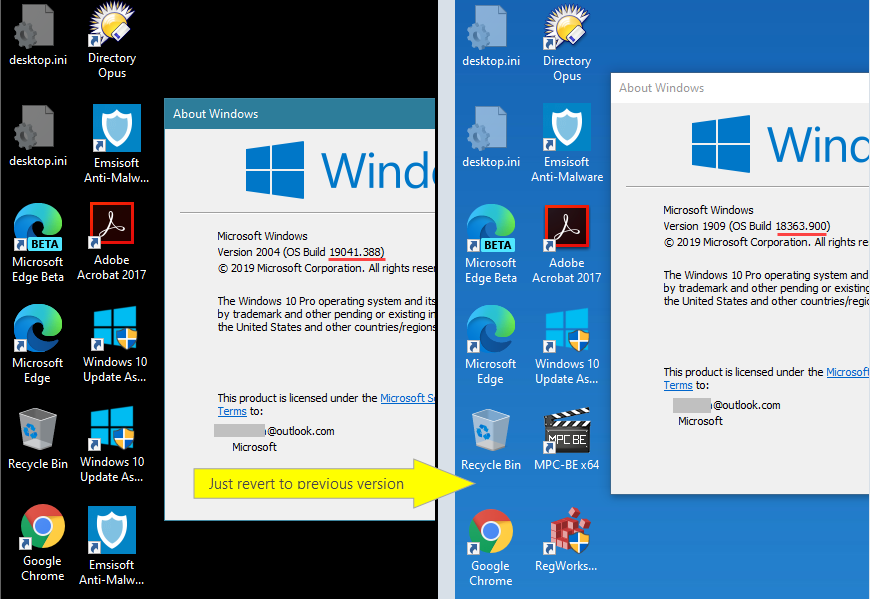Open Microsoft S... license link in version 2004 dialog
The height and width of the screenshot is (599, 870).
tap(407, 398)
